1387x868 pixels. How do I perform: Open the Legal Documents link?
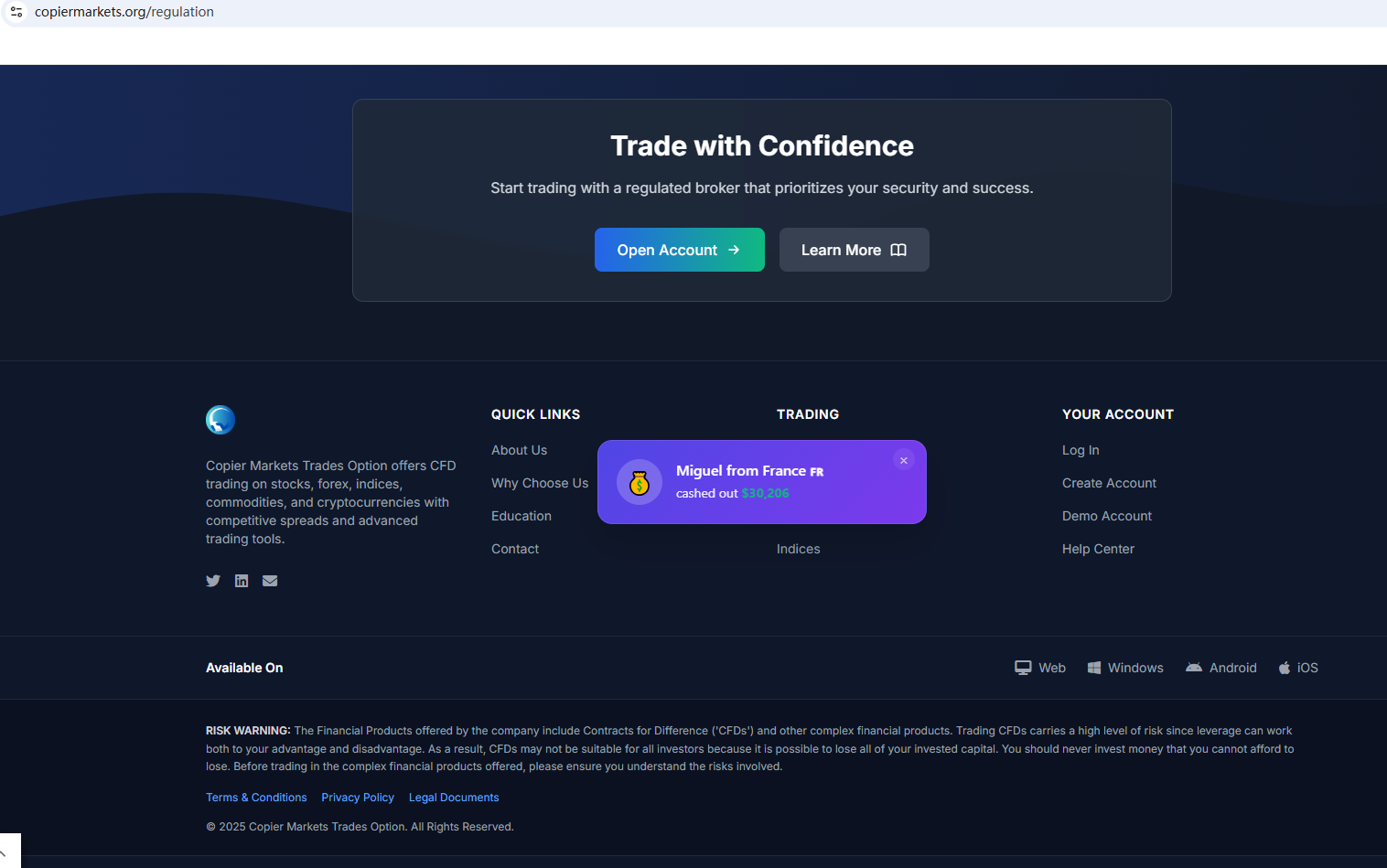(x=454, y=798)
